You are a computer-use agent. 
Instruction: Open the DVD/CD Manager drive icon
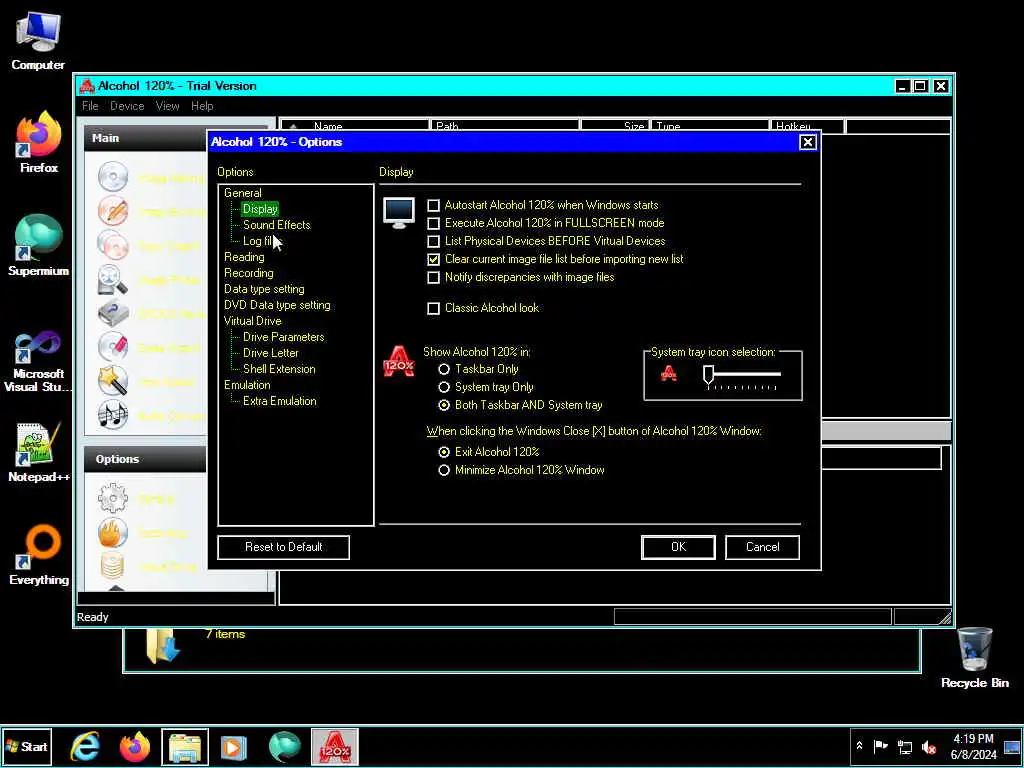[x=113, y=313]
